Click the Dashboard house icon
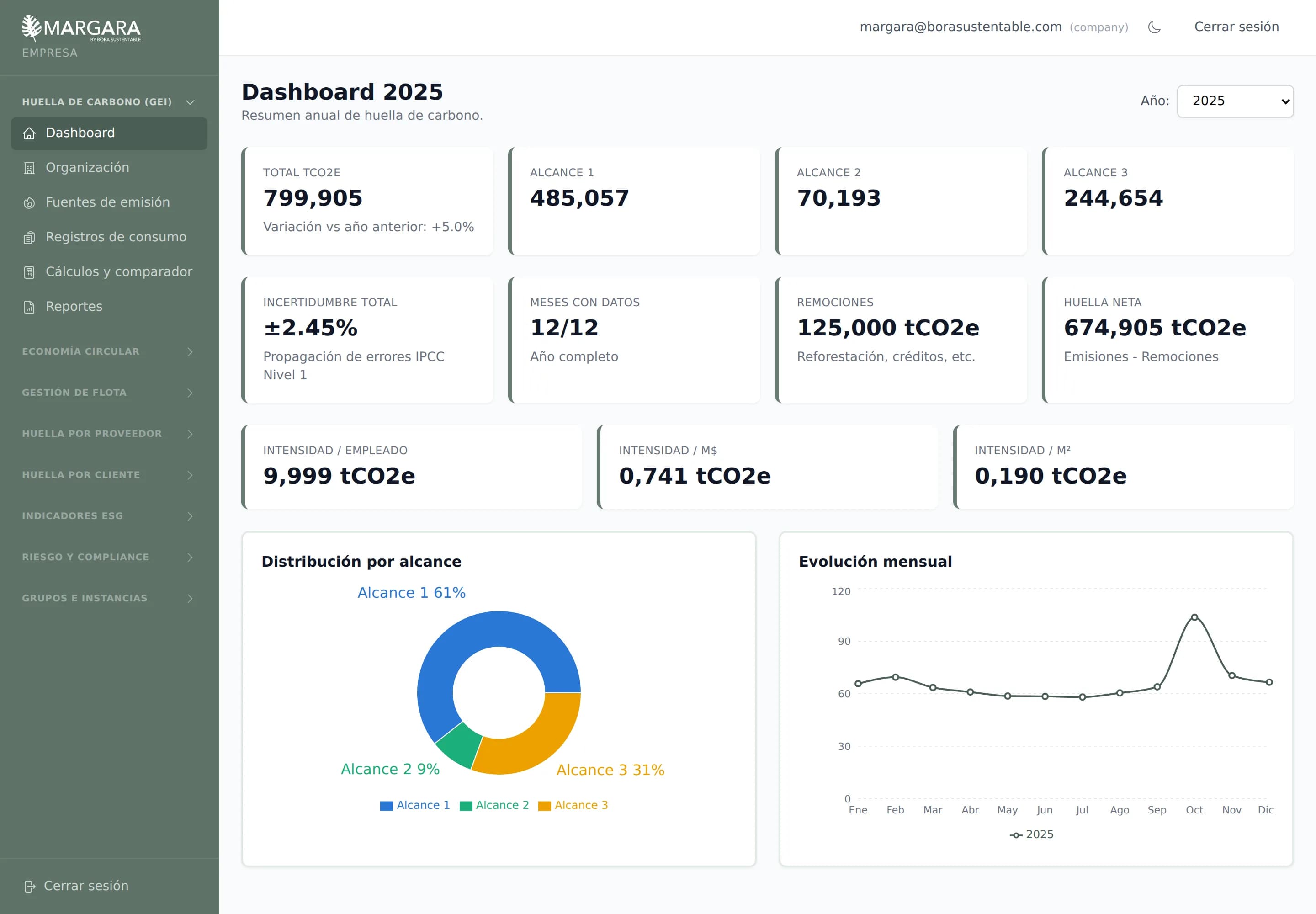 click(29, 133)
